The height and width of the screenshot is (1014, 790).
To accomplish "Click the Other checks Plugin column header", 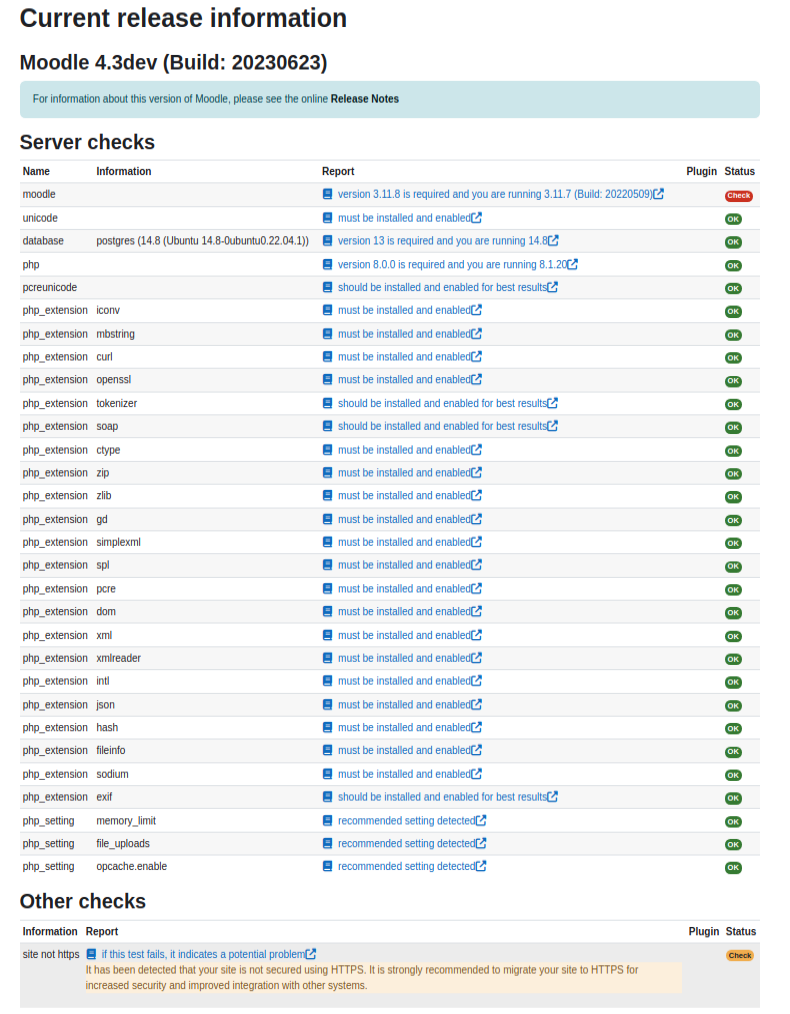I will (703, 931).
